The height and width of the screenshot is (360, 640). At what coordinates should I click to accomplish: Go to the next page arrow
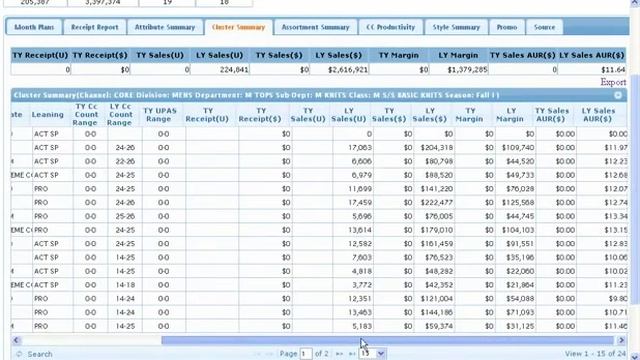click(x=339, y=354)
